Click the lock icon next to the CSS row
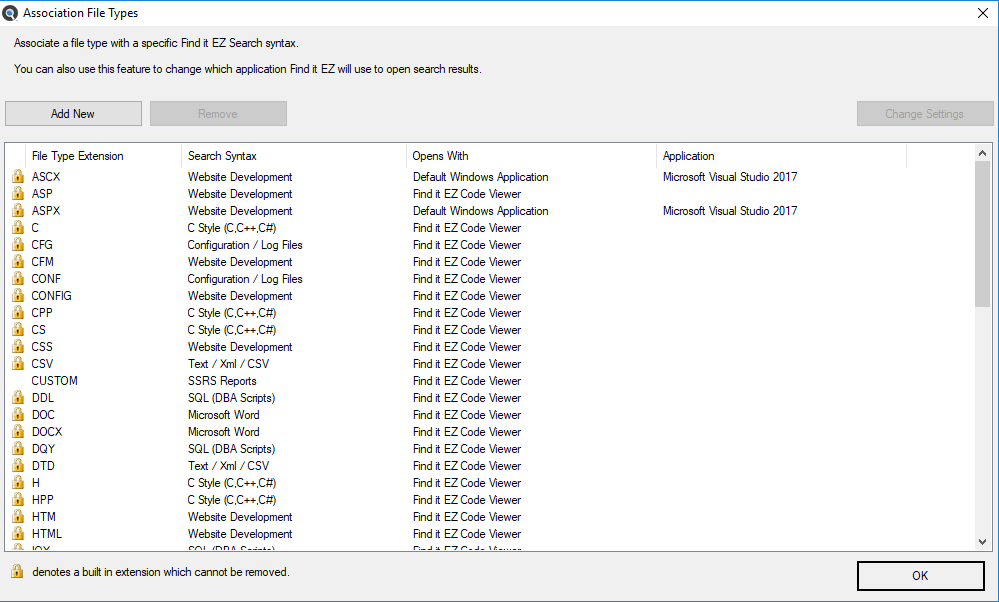The height and width of the screenshot is (602, 999). pyautogui.click(x=17, y=347)
